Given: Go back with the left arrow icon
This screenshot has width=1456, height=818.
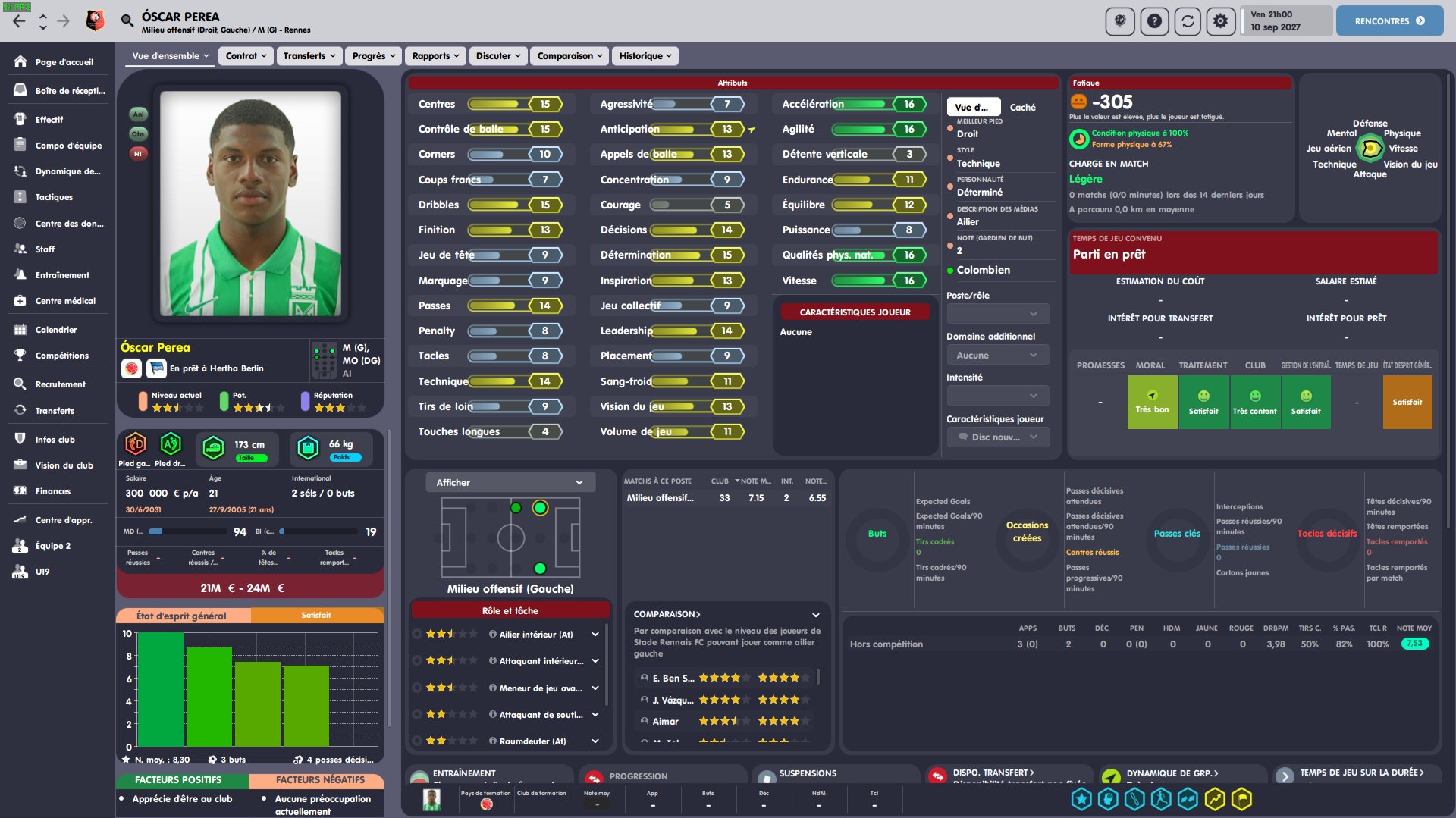Looking at the screenshot, I should 19,21.
